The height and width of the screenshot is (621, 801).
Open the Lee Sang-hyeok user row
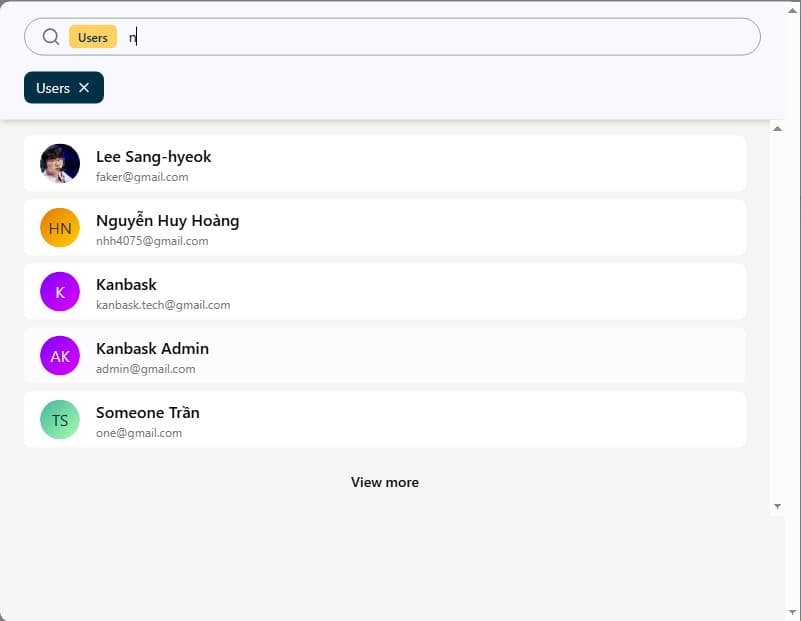(x=385, y=163)
